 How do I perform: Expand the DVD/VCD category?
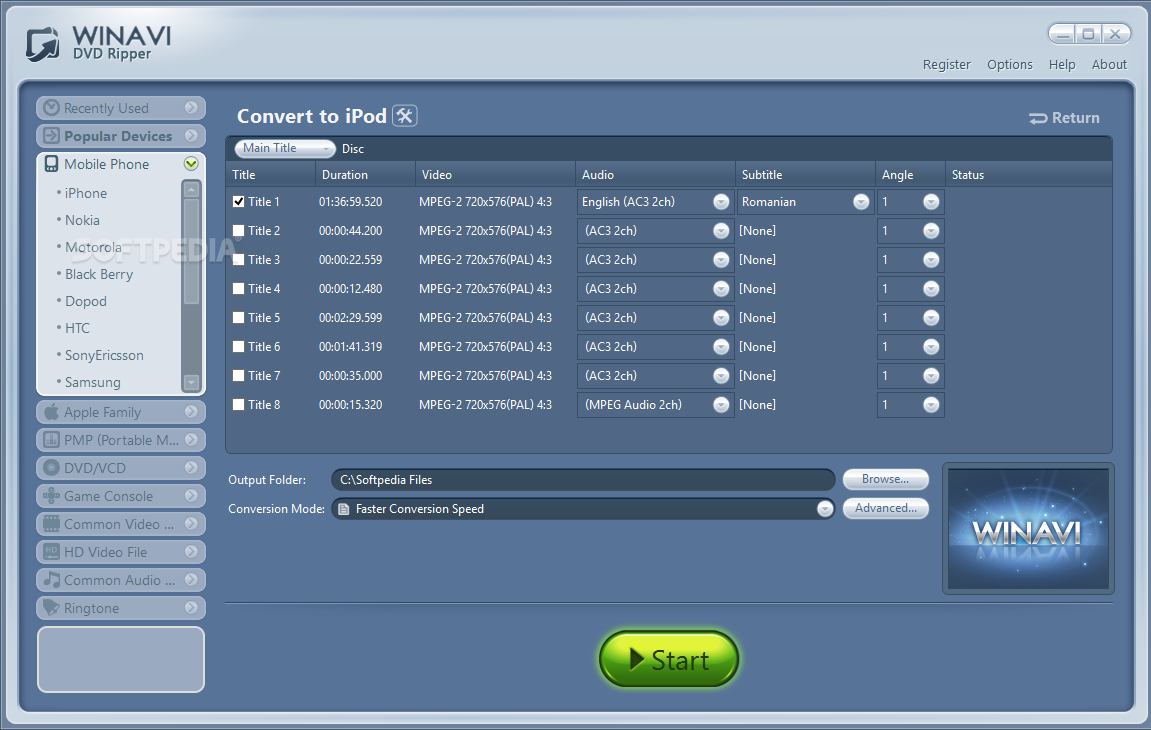(191, 468)
